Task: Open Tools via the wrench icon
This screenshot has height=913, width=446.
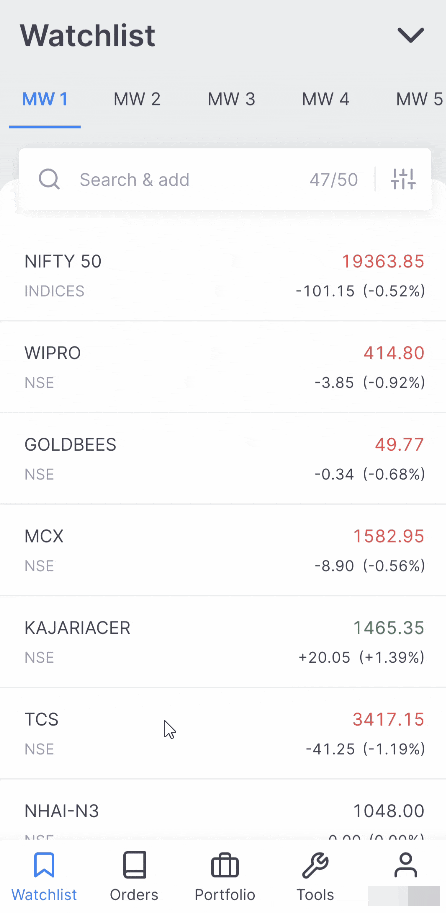Action: [315, 866]
